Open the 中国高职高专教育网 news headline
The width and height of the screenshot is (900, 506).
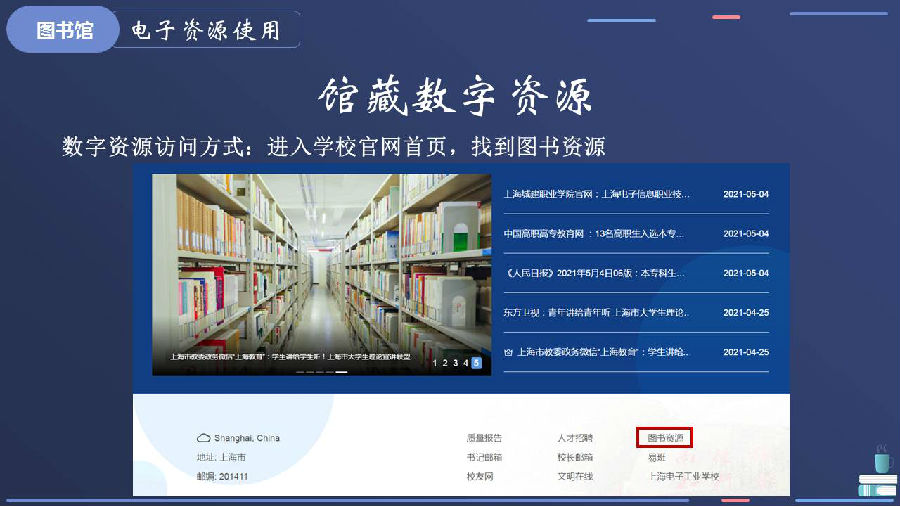pos(595,233)
